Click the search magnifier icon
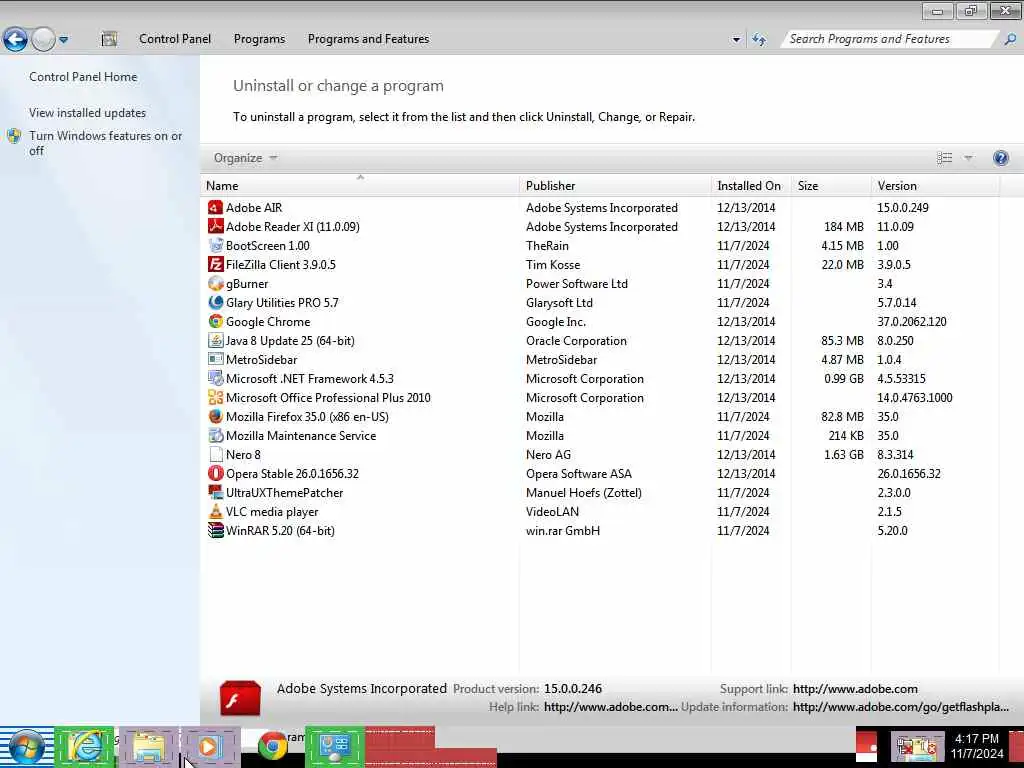 [x=1010, y=39]
